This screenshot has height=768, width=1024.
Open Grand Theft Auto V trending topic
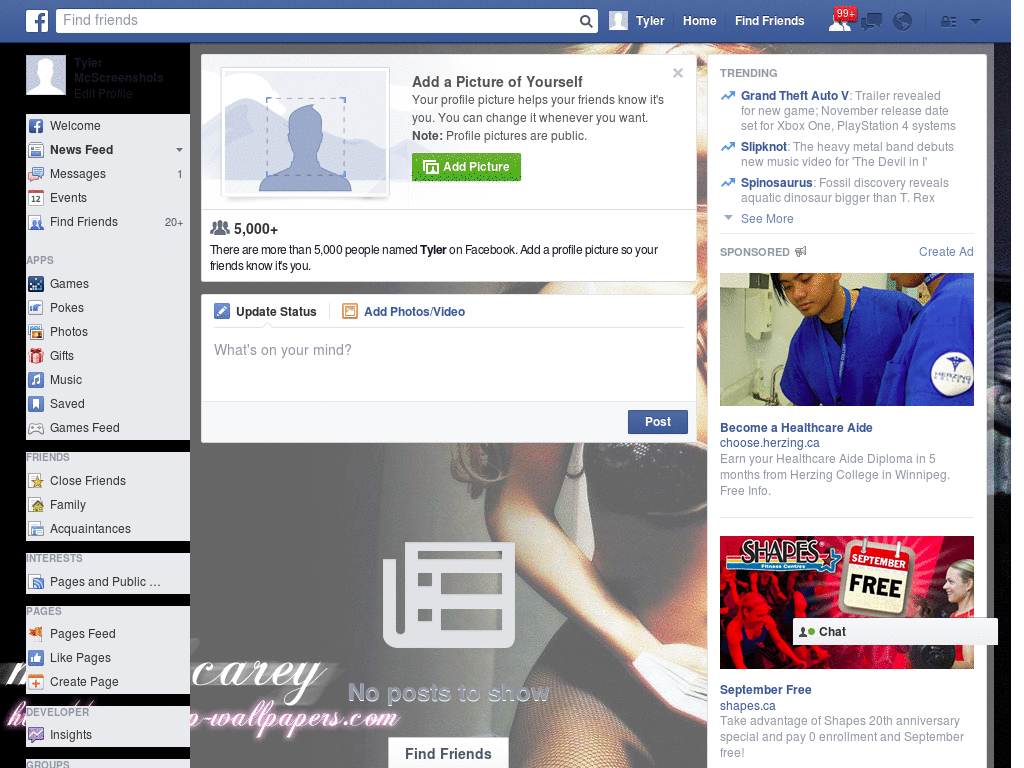tap(795, 96)
